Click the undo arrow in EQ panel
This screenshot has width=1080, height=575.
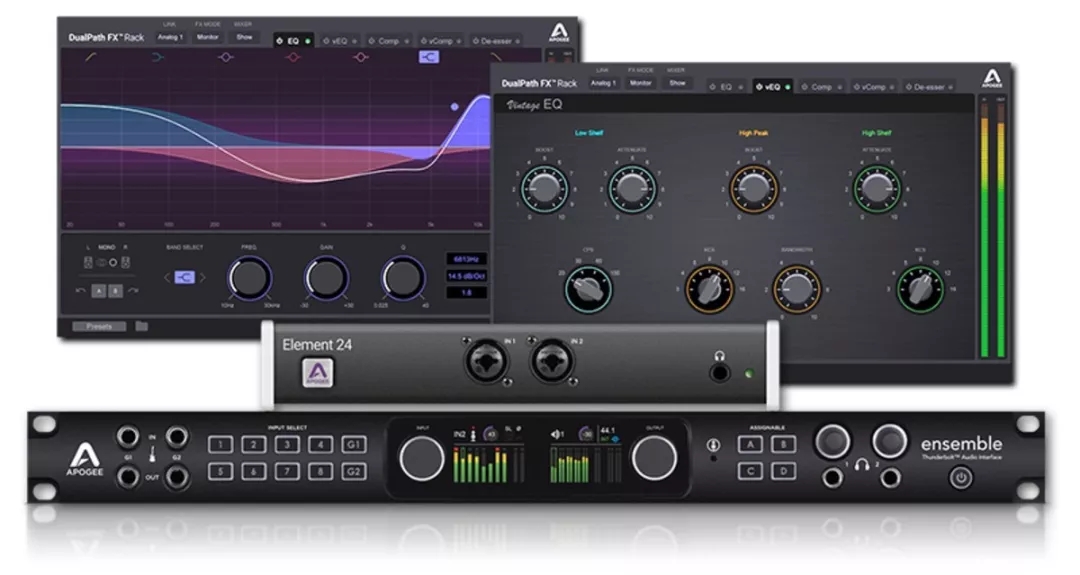click(79, 290)
